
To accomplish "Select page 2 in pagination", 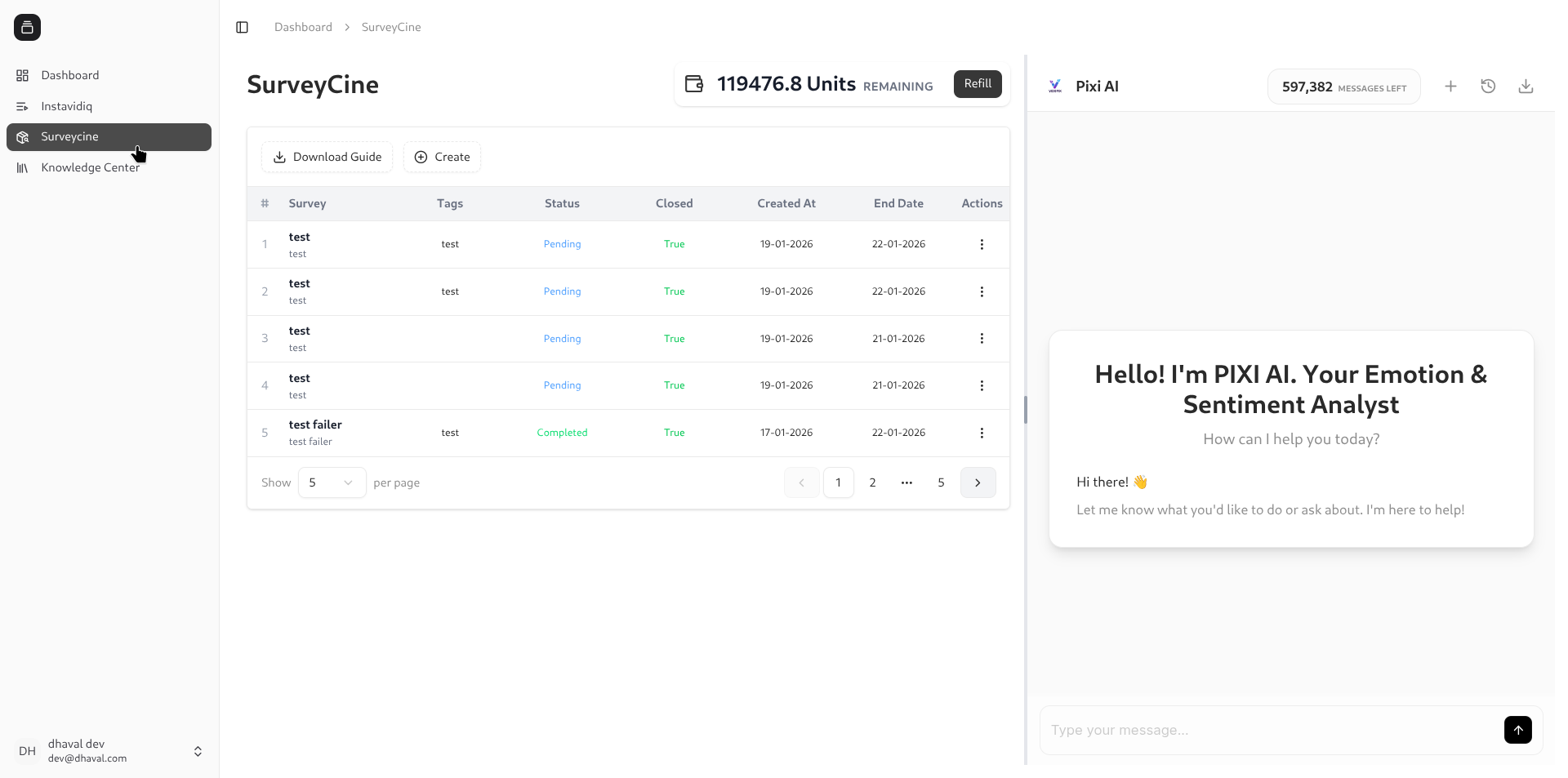I will 872,482.
